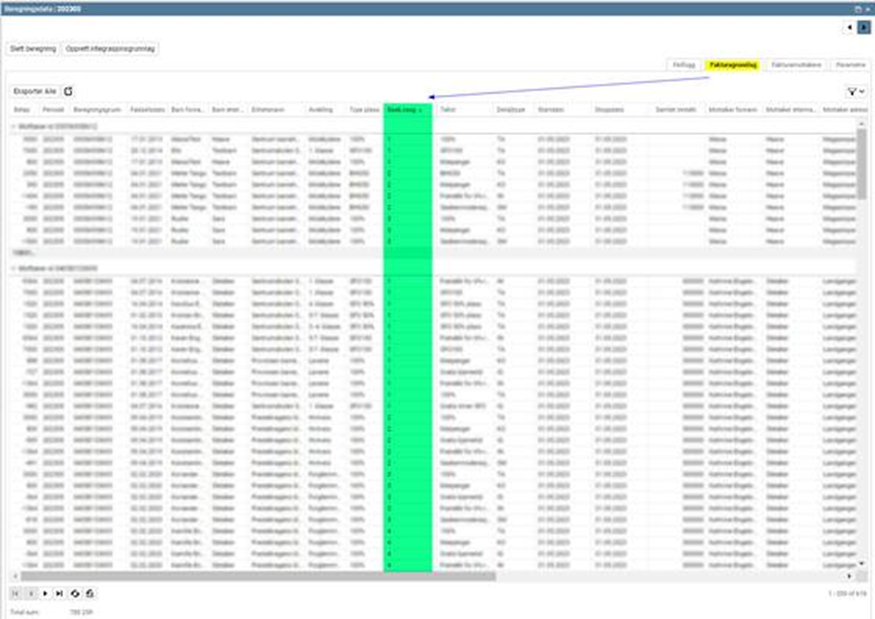Switch to the Fakturagrunnlag tab

point(734,64)
